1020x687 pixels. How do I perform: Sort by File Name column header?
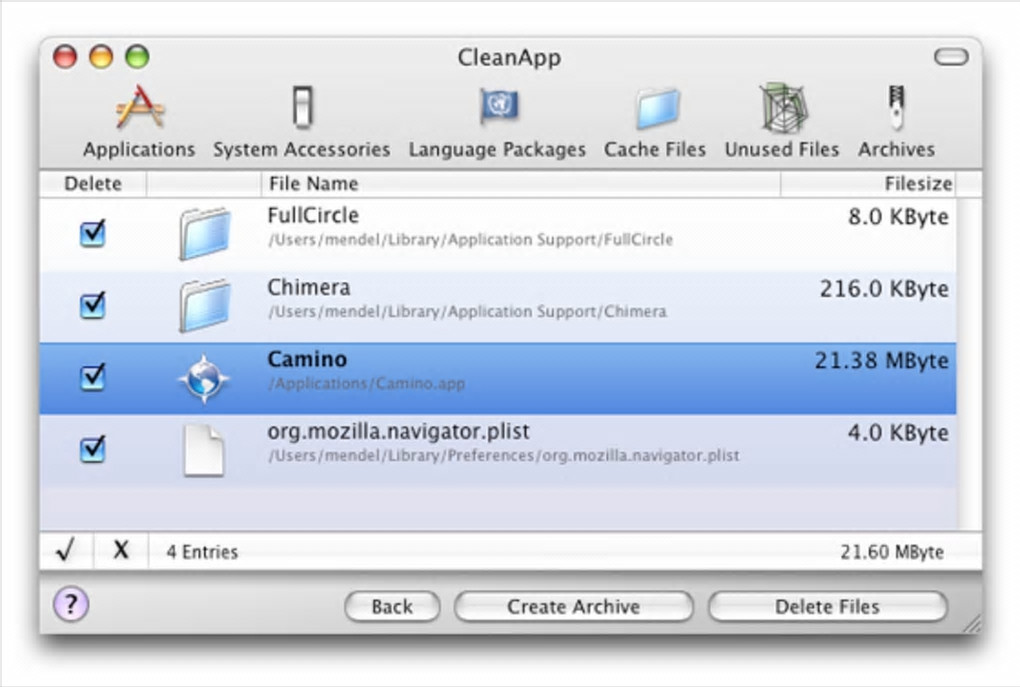pos(520,184)
